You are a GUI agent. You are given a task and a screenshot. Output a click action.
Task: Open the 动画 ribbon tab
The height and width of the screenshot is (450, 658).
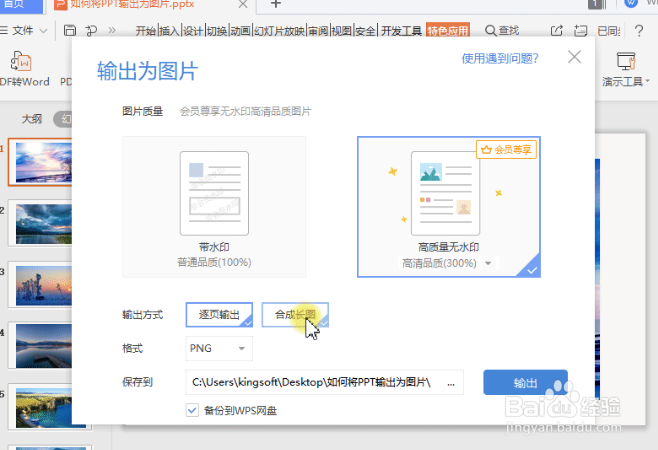pos(240,31)
